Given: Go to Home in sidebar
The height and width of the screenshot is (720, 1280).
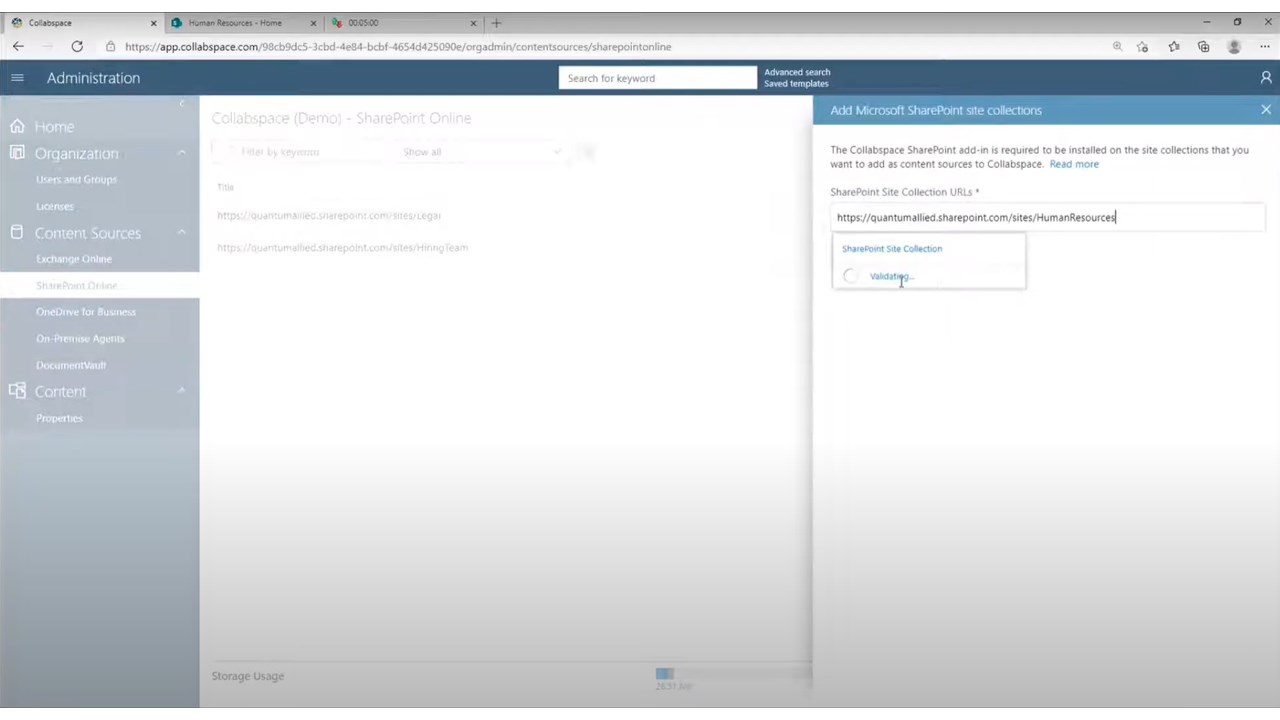Looking at the screenshot, I should point(54,127).
